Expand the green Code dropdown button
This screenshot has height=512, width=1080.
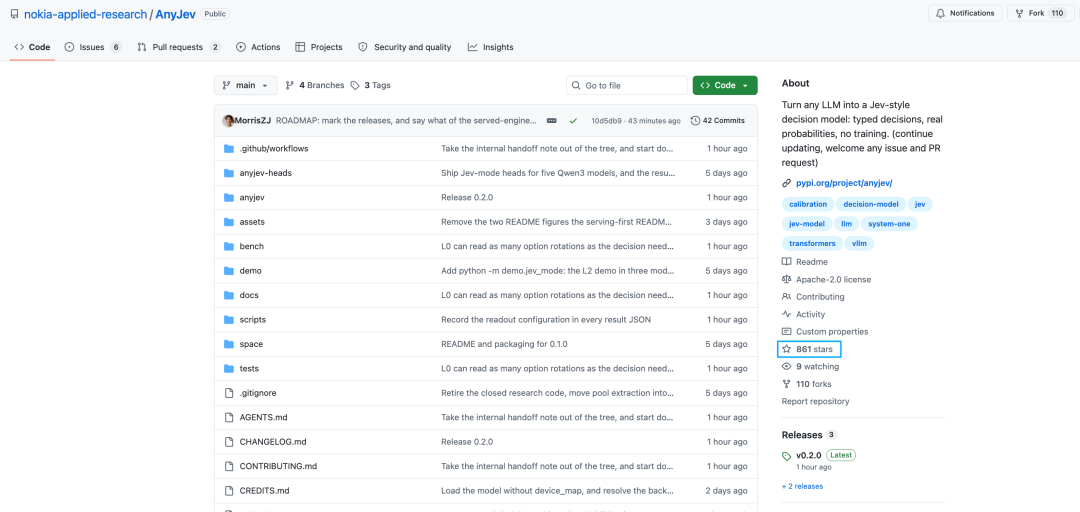point(725,85)
